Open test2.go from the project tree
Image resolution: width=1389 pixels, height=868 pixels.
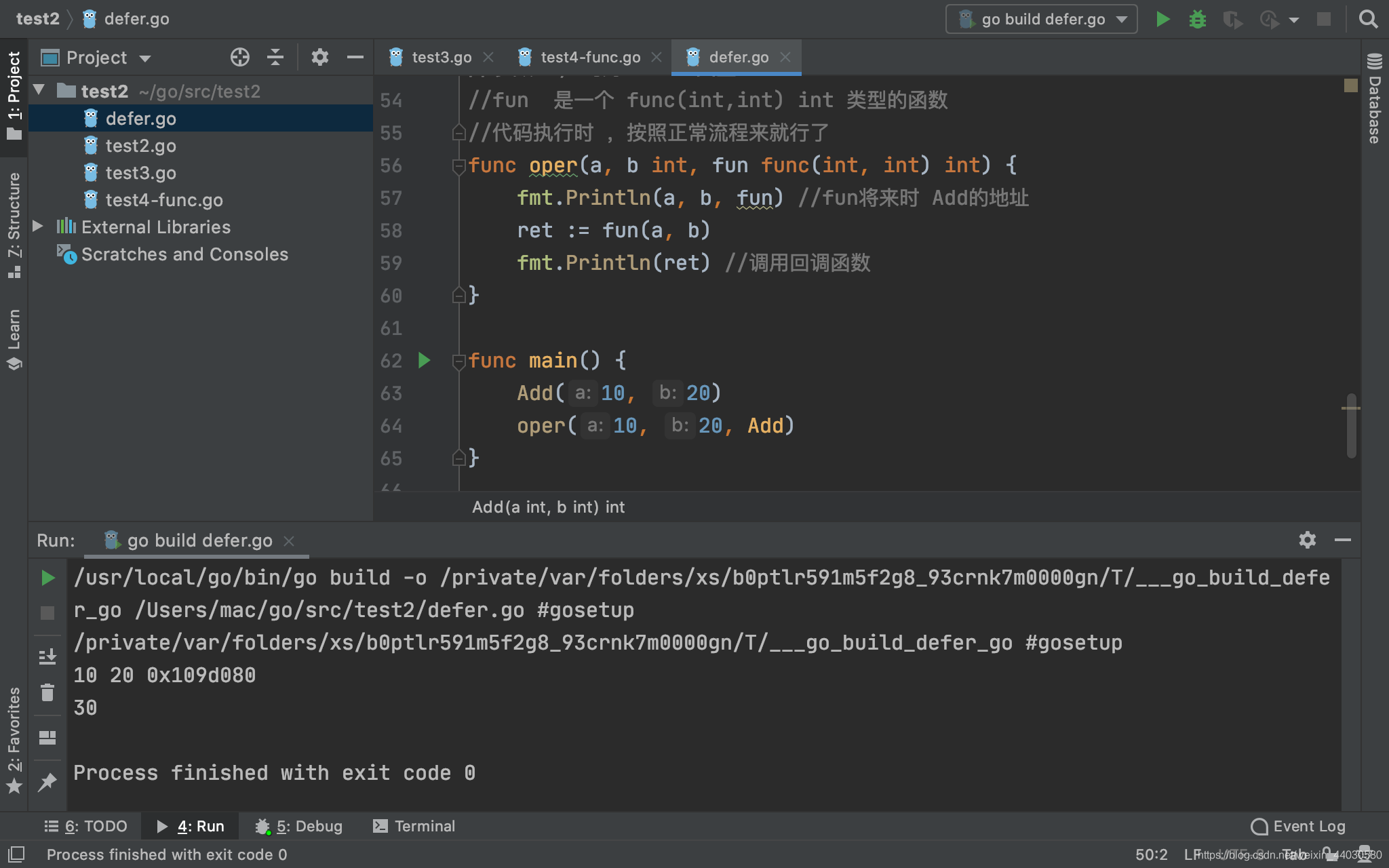[140, 146]
